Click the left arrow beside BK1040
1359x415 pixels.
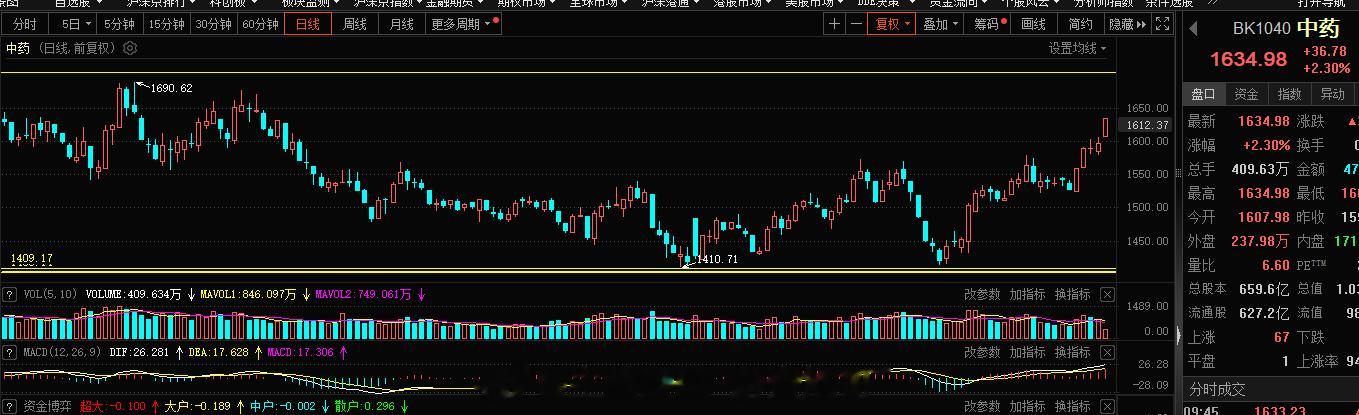1192,28
